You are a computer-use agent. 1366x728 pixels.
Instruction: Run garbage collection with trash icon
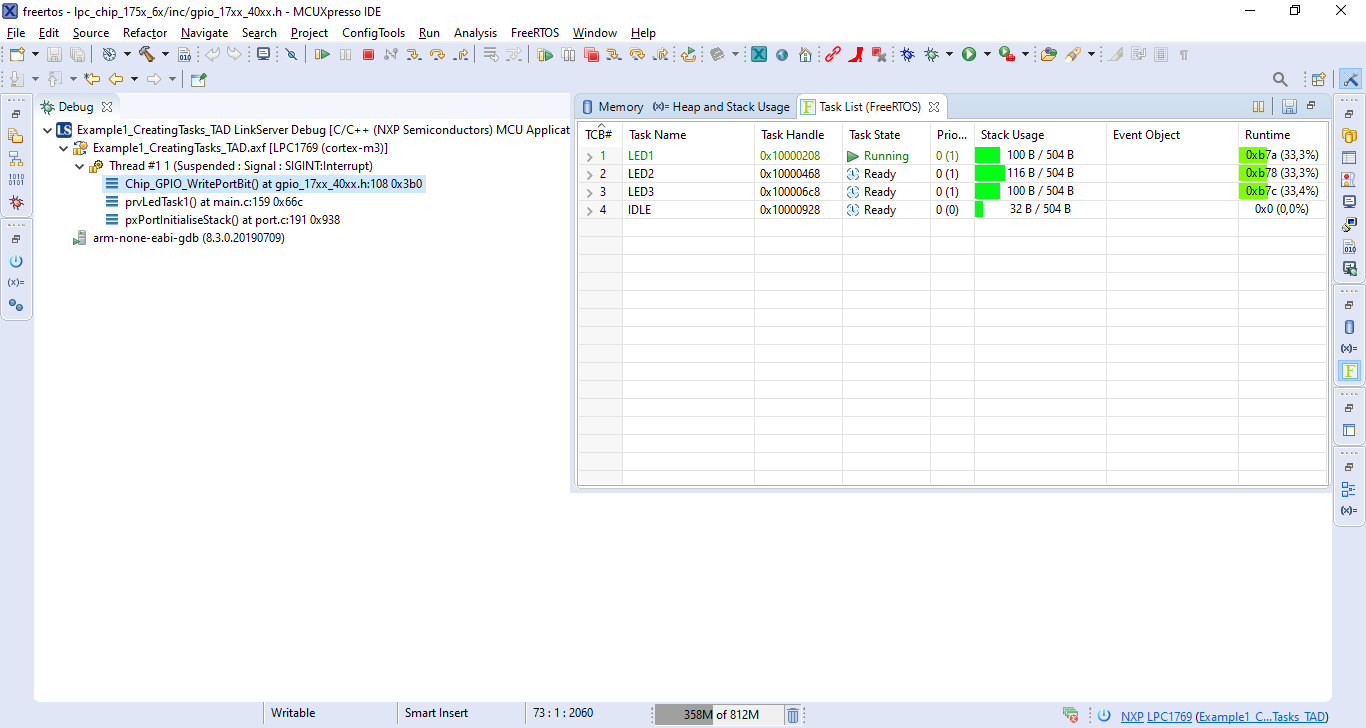coord(793,713)
